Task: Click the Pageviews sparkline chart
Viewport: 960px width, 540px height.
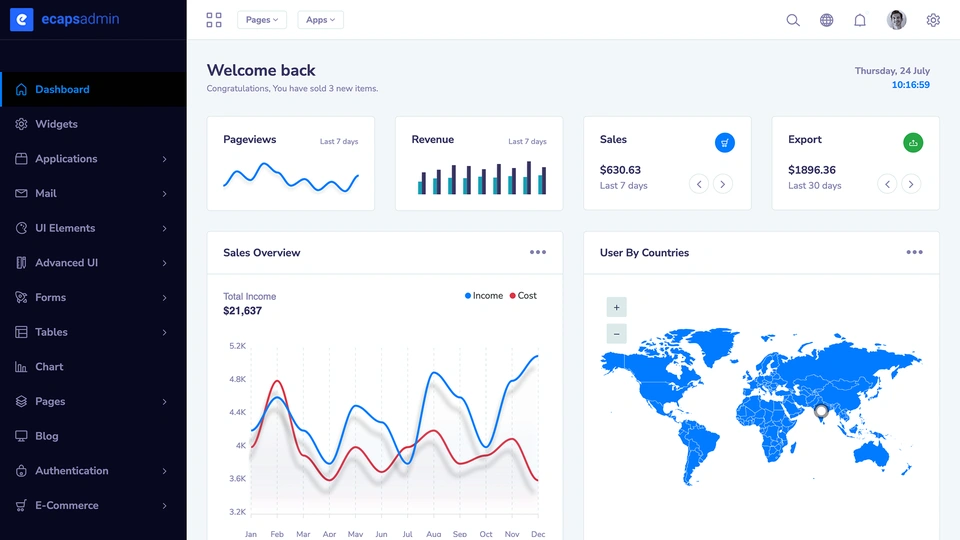Action: point(291,178)
